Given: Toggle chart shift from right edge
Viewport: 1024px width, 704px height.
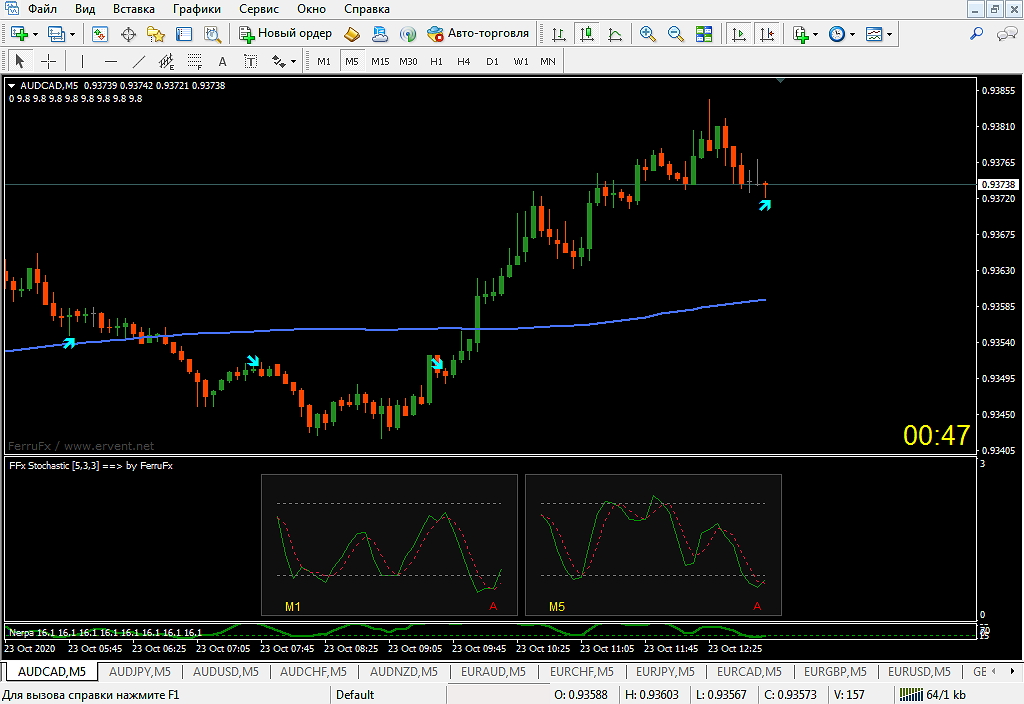Looking at the screenshot, I should coord(767,34).
